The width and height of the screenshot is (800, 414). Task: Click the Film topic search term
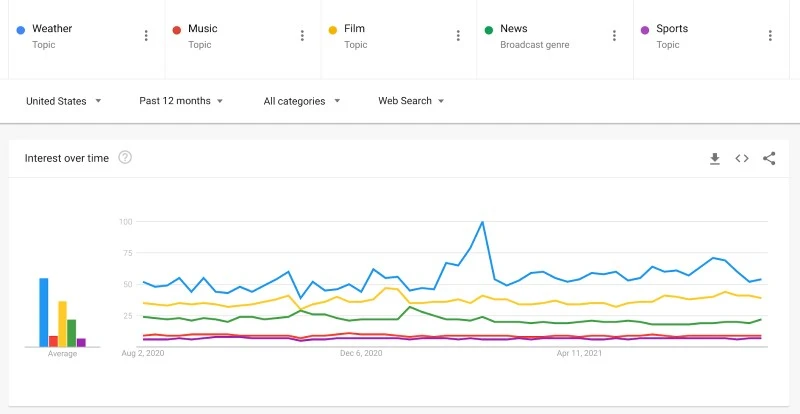click(356, 29)
